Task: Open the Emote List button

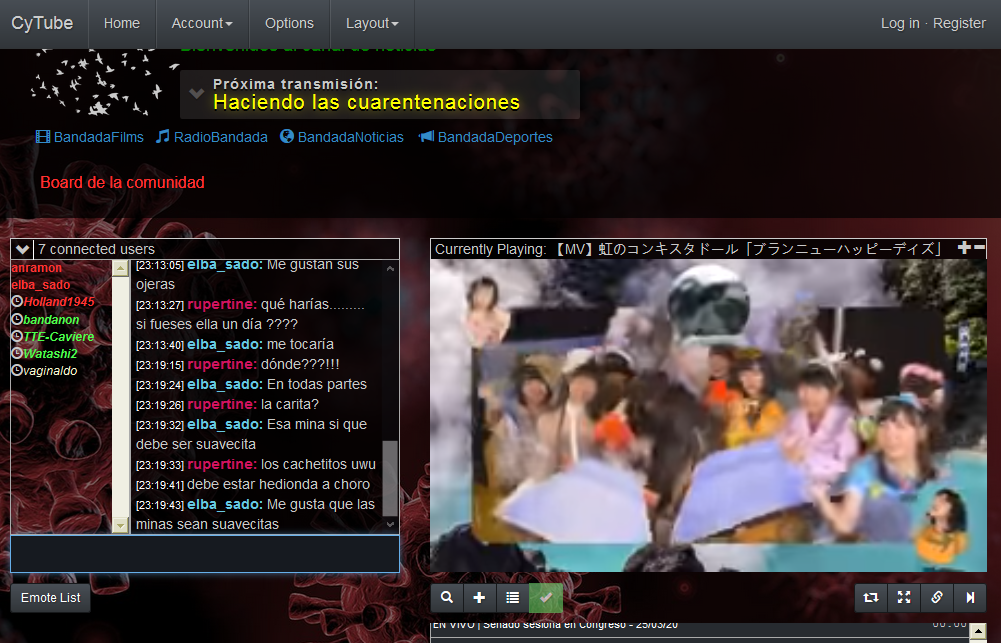Action: pyautogui.click(x=50, y=598)
